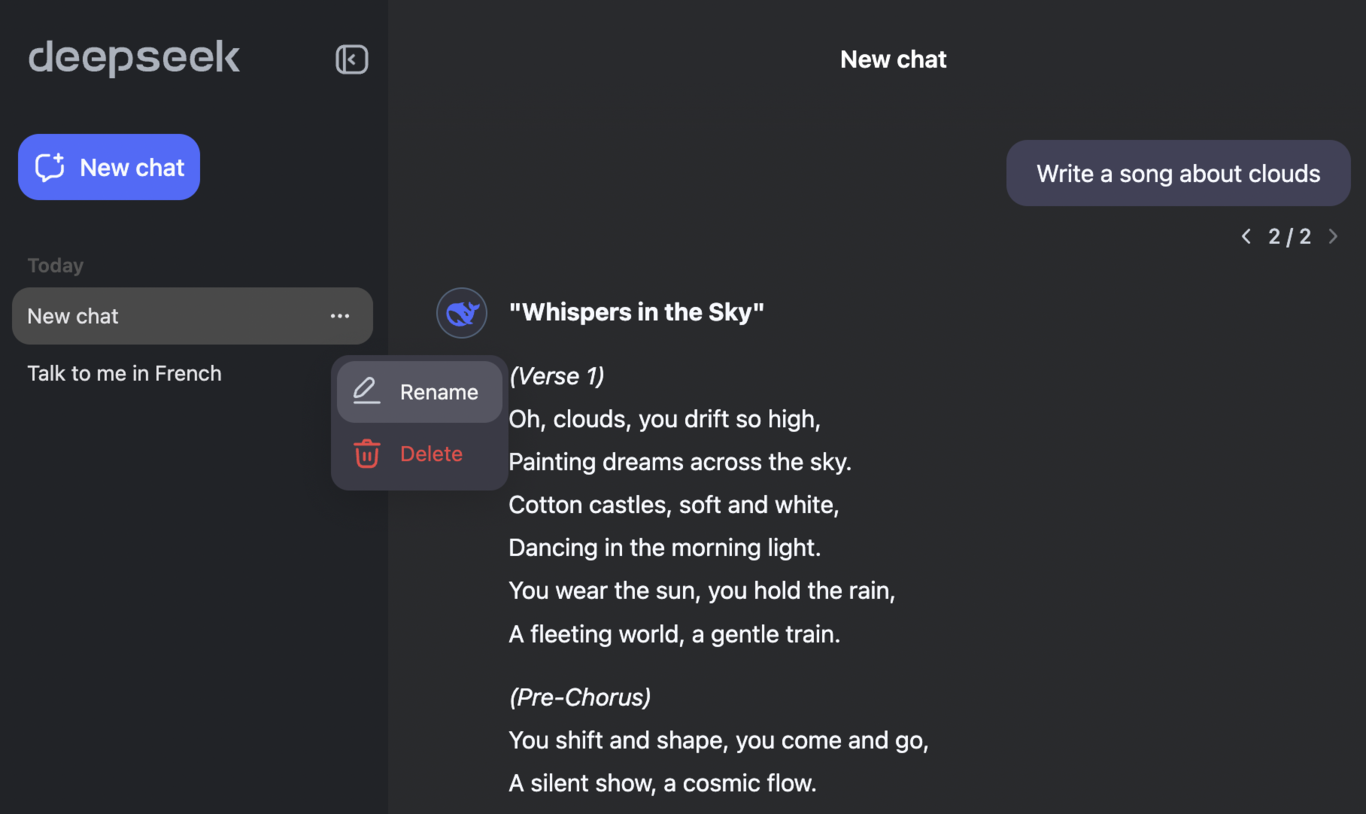Select the 'Whispers in the Sky' song title

[636, 311]
